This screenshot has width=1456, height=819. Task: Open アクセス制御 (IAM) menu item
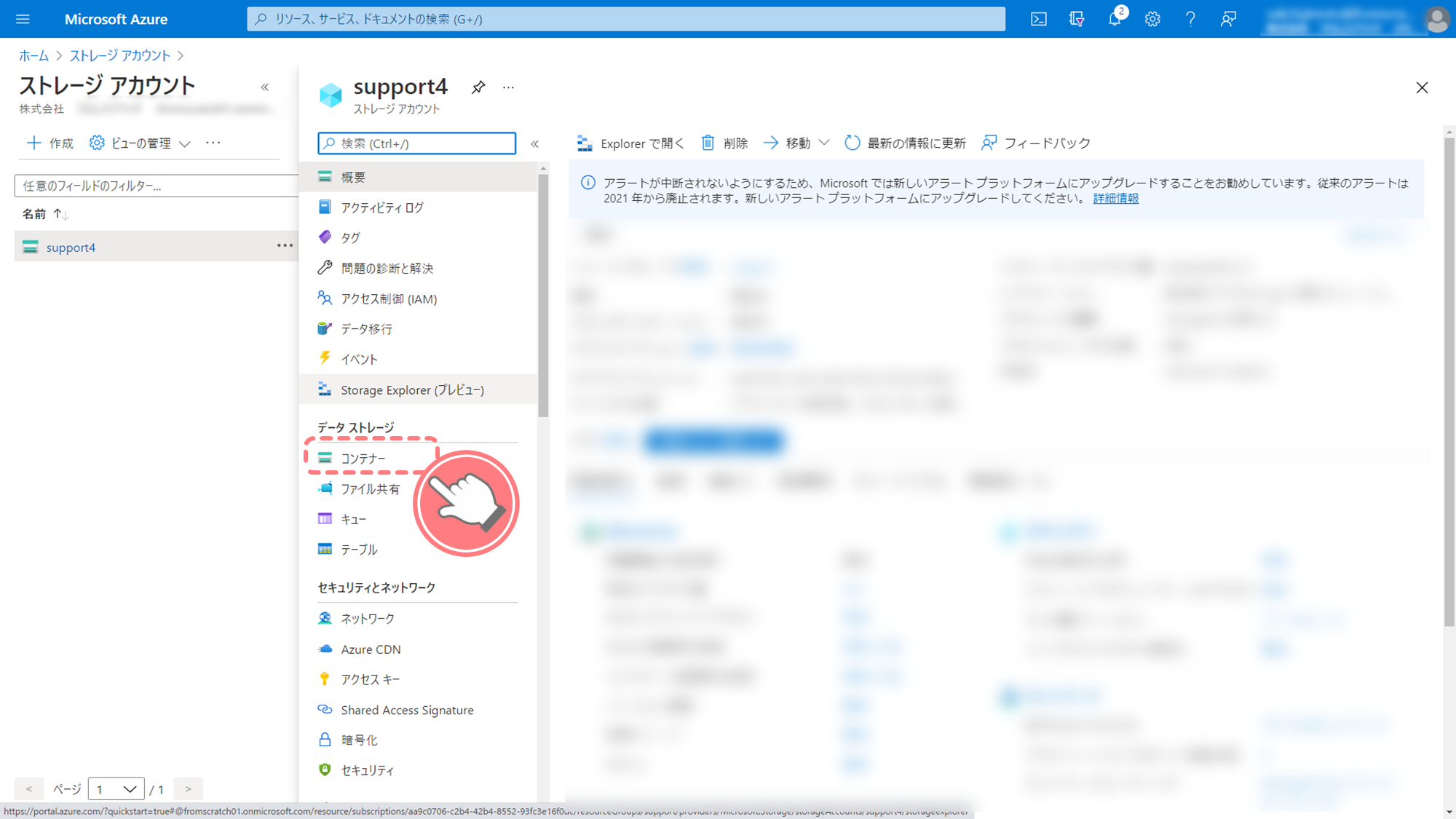tap(418, 298)
